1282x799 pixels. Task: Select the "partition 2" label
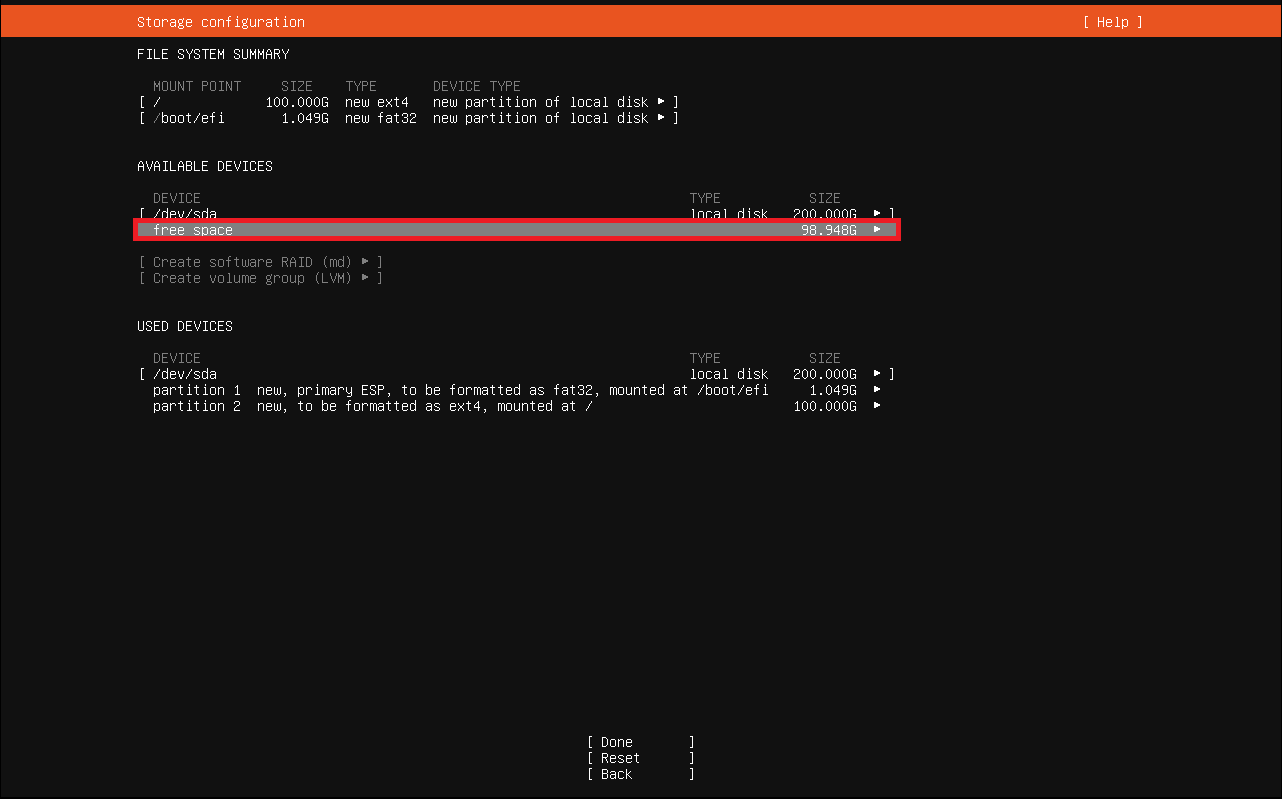[197, 406]
